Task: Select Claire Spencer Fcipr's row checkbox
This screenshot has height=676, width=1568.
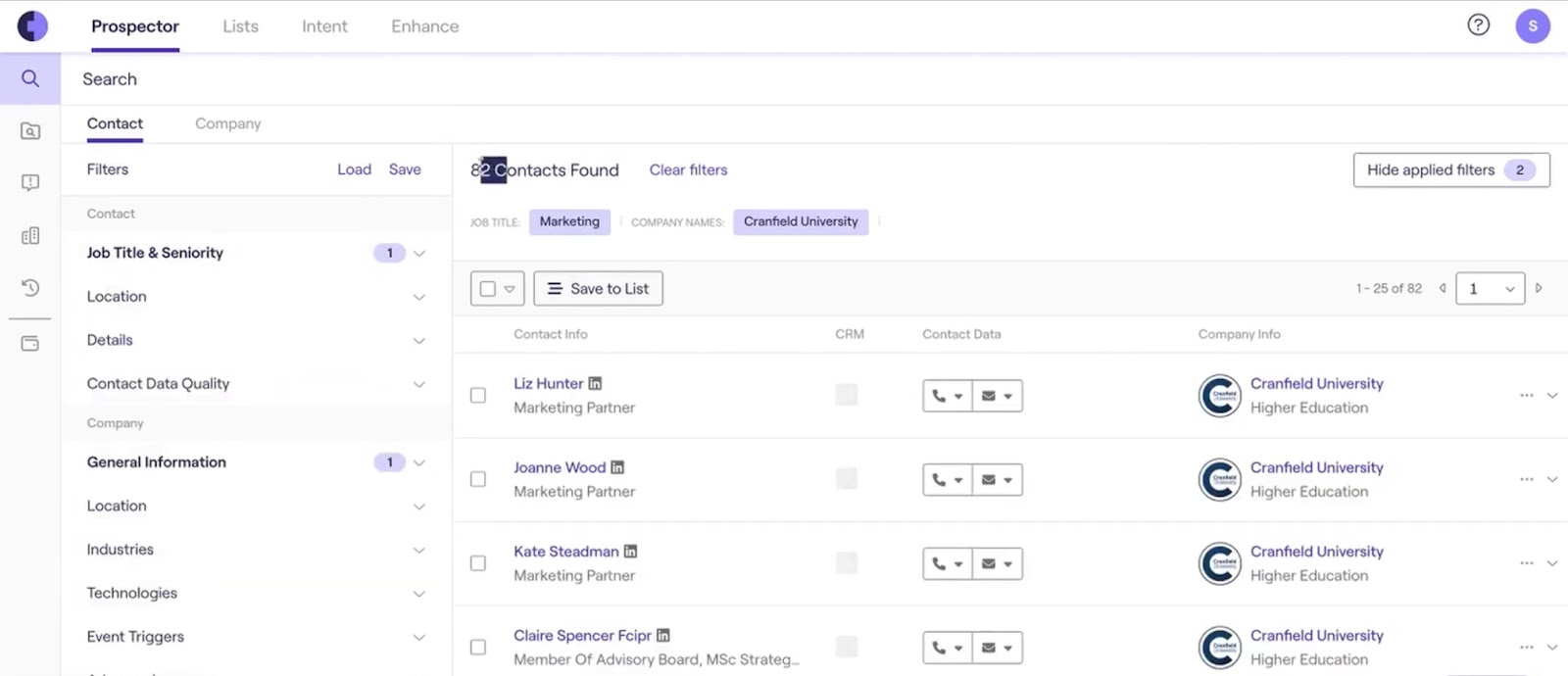Action: (x=478, y=648)
